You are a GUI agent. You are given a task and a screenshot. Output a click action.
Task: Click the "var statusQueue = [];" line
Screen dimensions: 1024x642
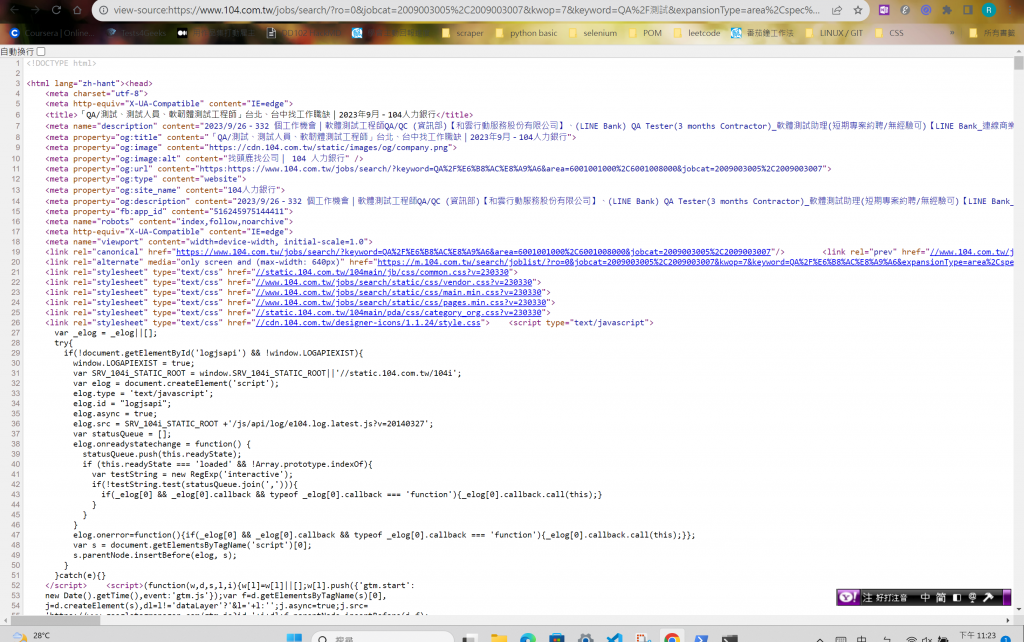pos(121,434)
